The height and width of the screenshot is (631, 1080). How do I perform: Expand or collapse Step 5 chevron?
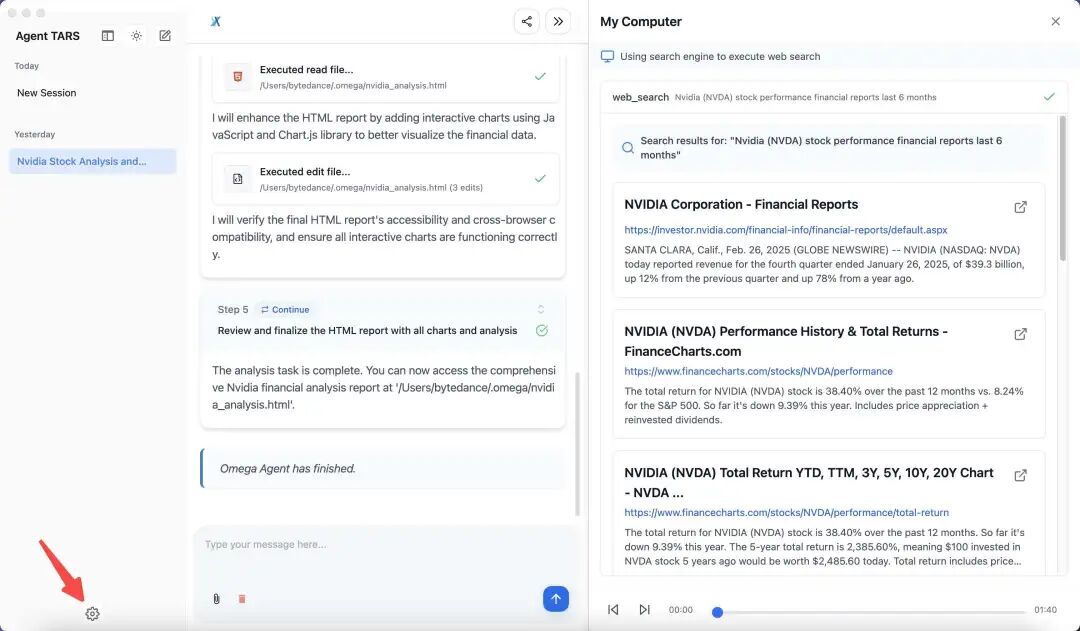[541, 309]
